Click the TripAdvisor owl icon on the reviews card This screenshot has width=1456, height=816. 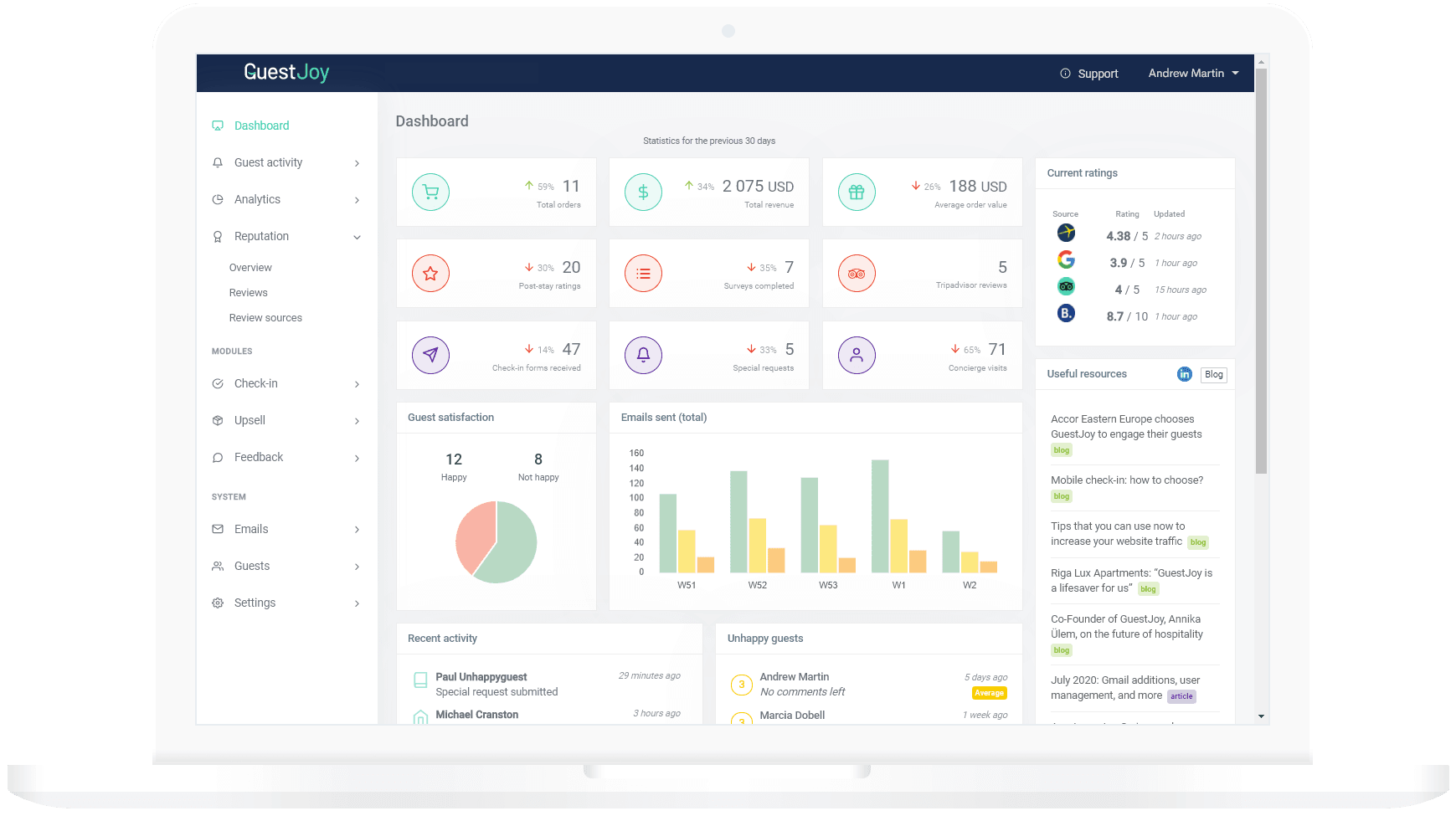click(856, 273)
